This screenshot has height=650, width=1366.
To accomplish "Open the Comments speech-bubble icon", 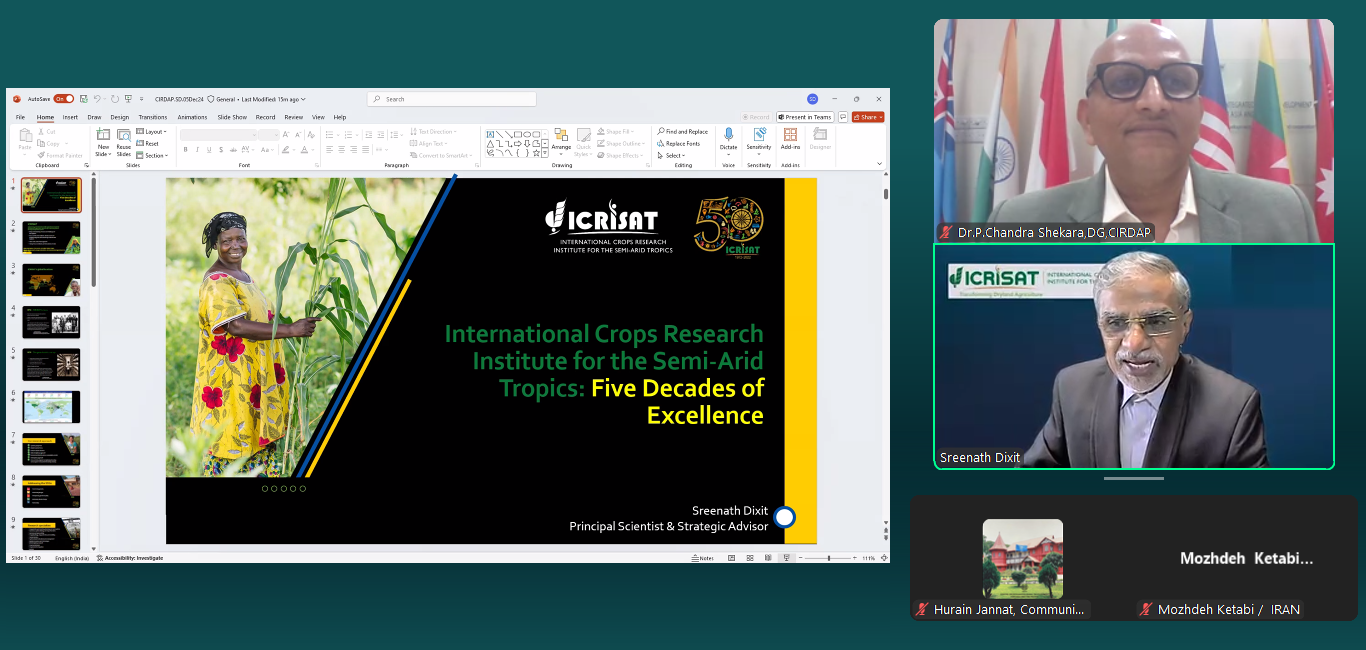I will pos(843,117).
